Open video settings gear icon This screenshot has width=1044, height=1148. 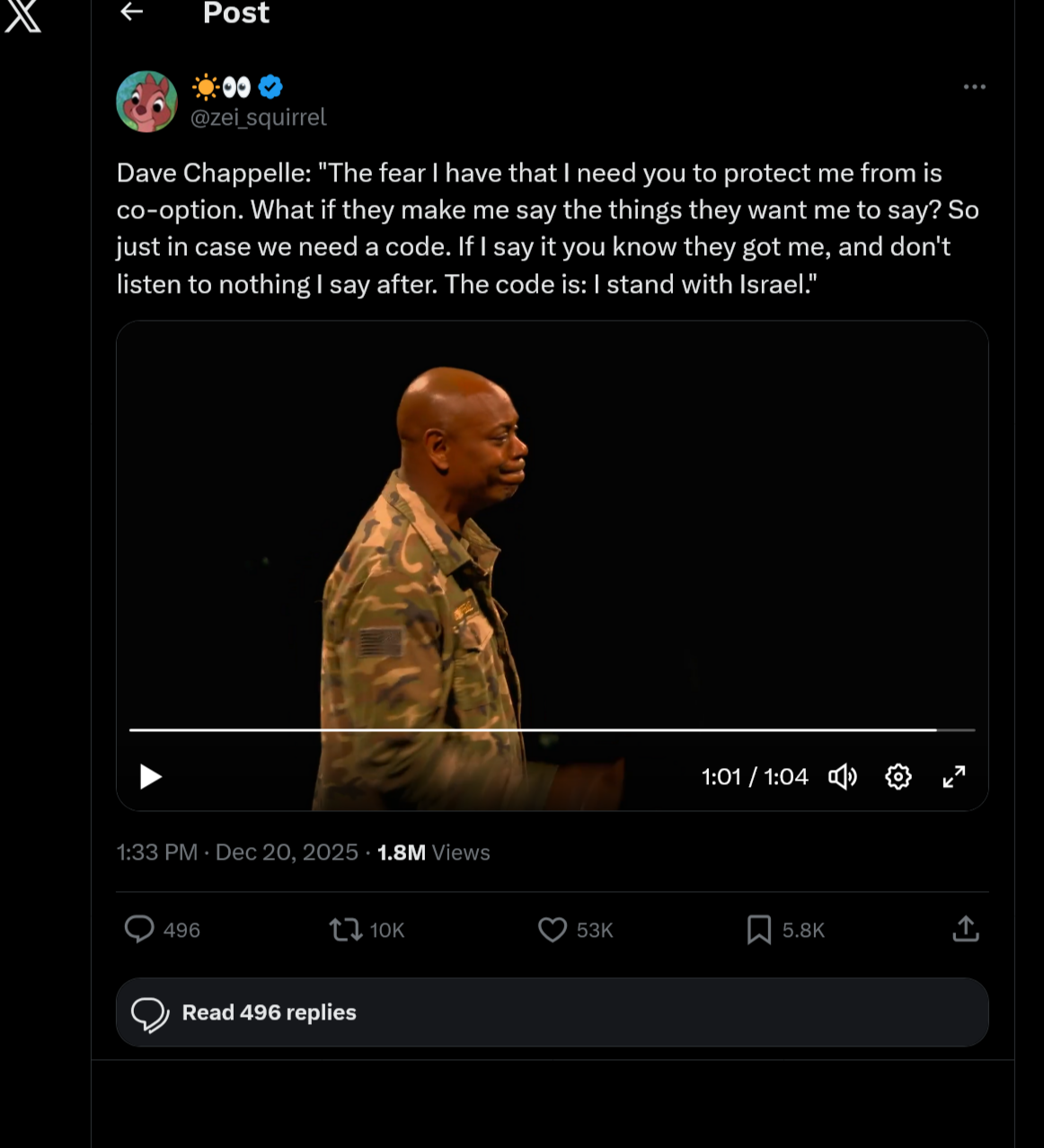coord(898,777)
